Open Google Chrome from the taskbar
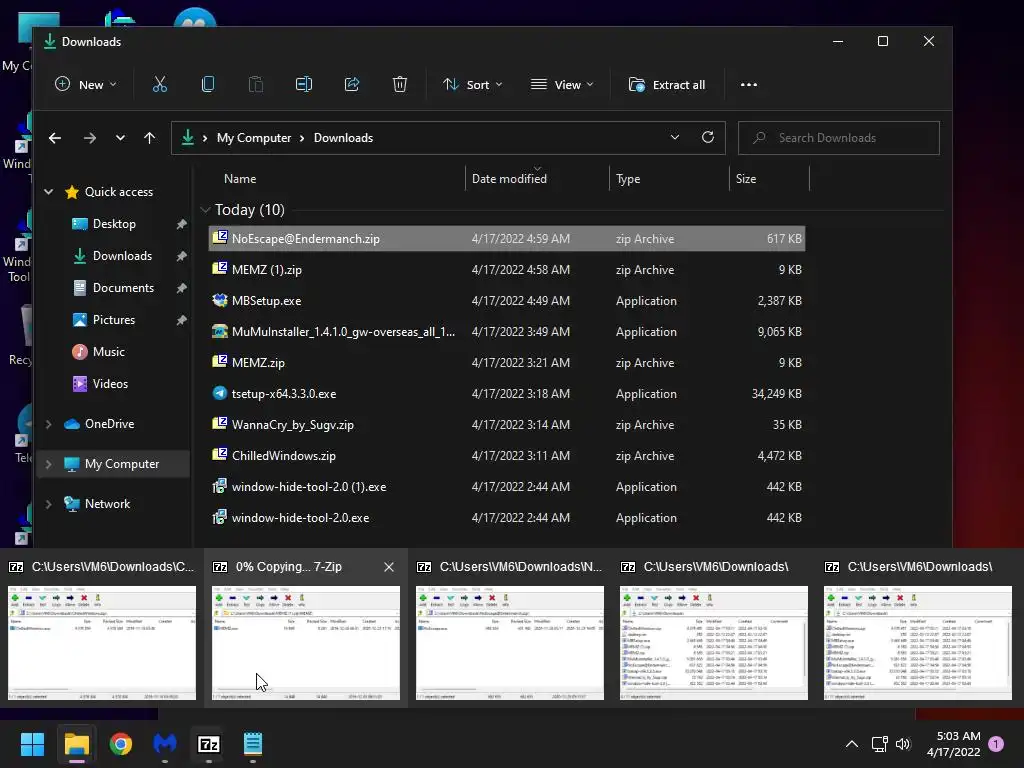Image resolution: width=1024 pixels, height=768 pixels. coord(121,744)
